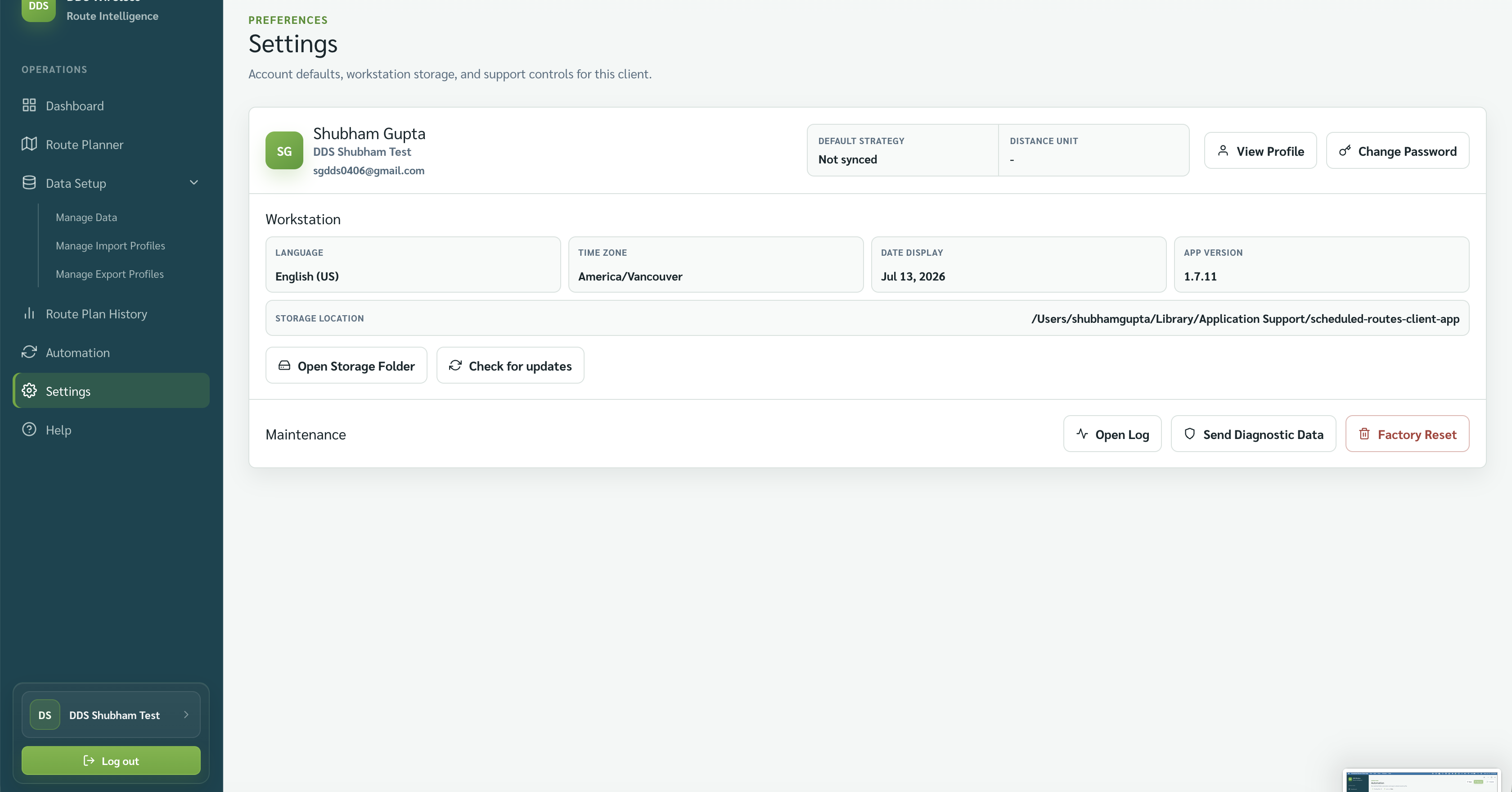1512x792 pixels.
Task: Expand the DDS Shubham Test account chevron
Action: point(186,715)
